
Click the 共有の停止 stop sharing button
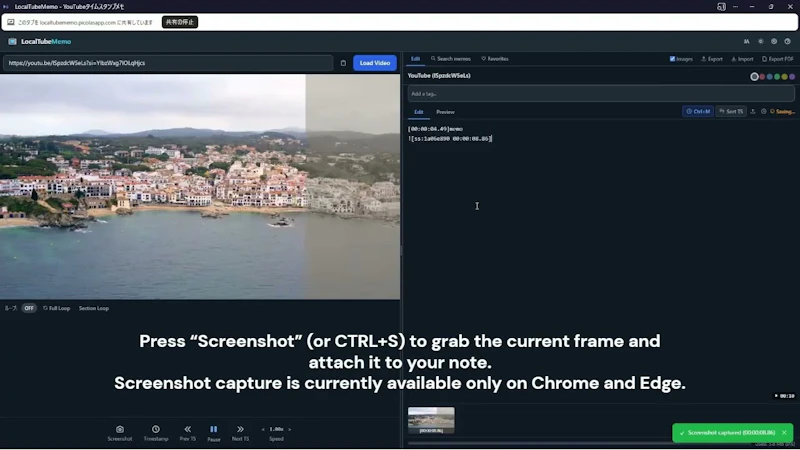click(x=180, y=22)
